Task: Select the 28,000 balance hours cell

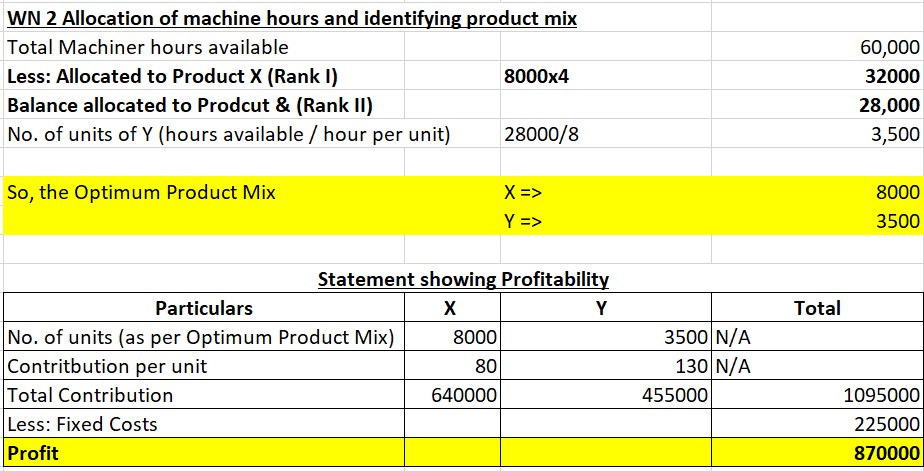Action: click(x=888, y=105)
